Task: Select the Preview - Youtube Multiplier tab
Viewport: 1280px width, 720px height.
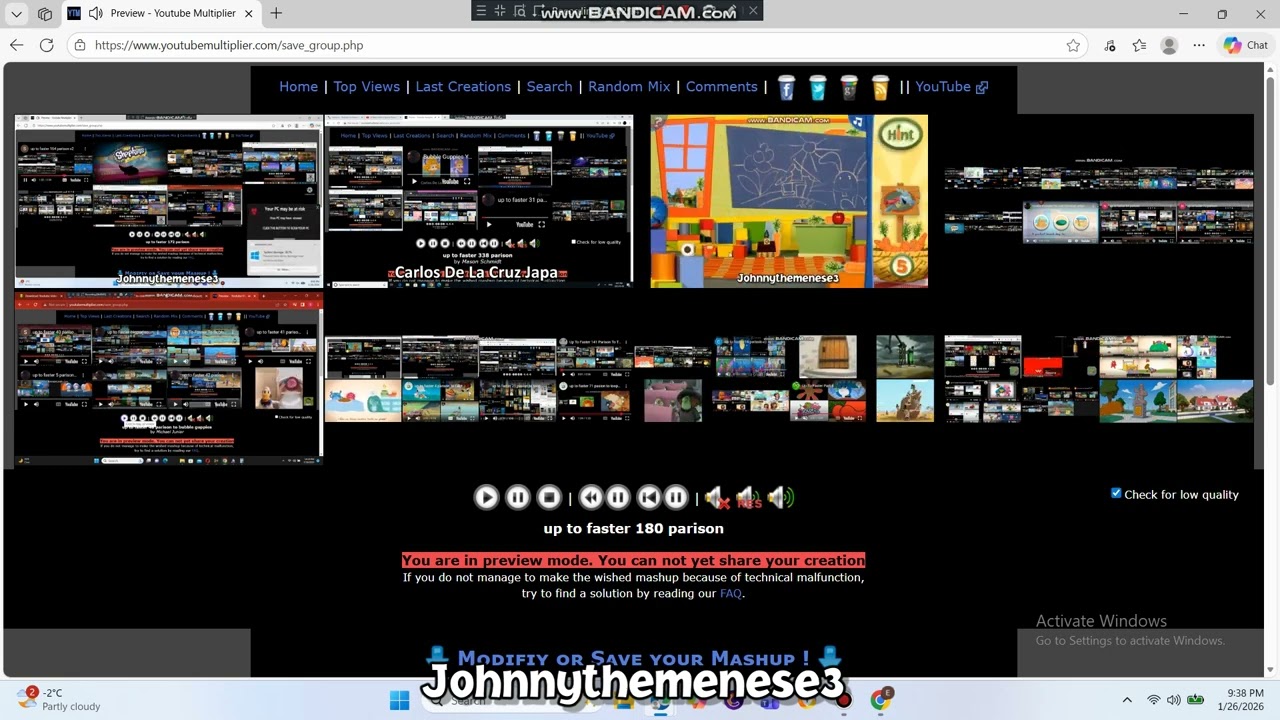Action: point(161,13)
